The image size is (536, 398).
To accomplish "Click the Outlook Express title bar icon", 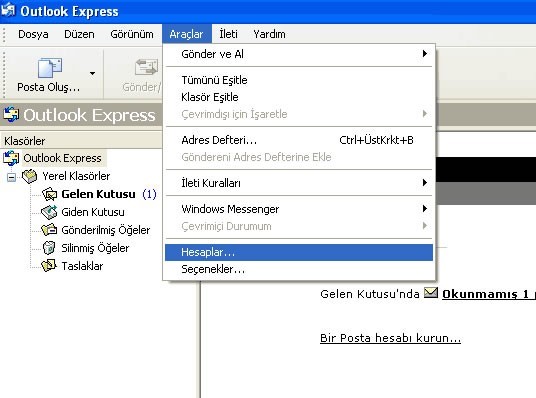I will [x=8, y=10].
